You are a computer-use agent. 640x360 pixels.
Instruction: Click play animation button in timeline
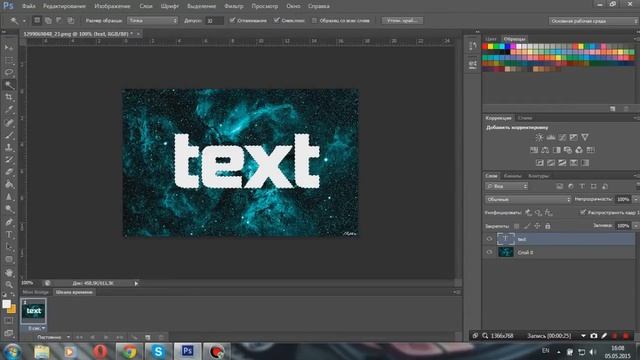click(x=106, y=337)
